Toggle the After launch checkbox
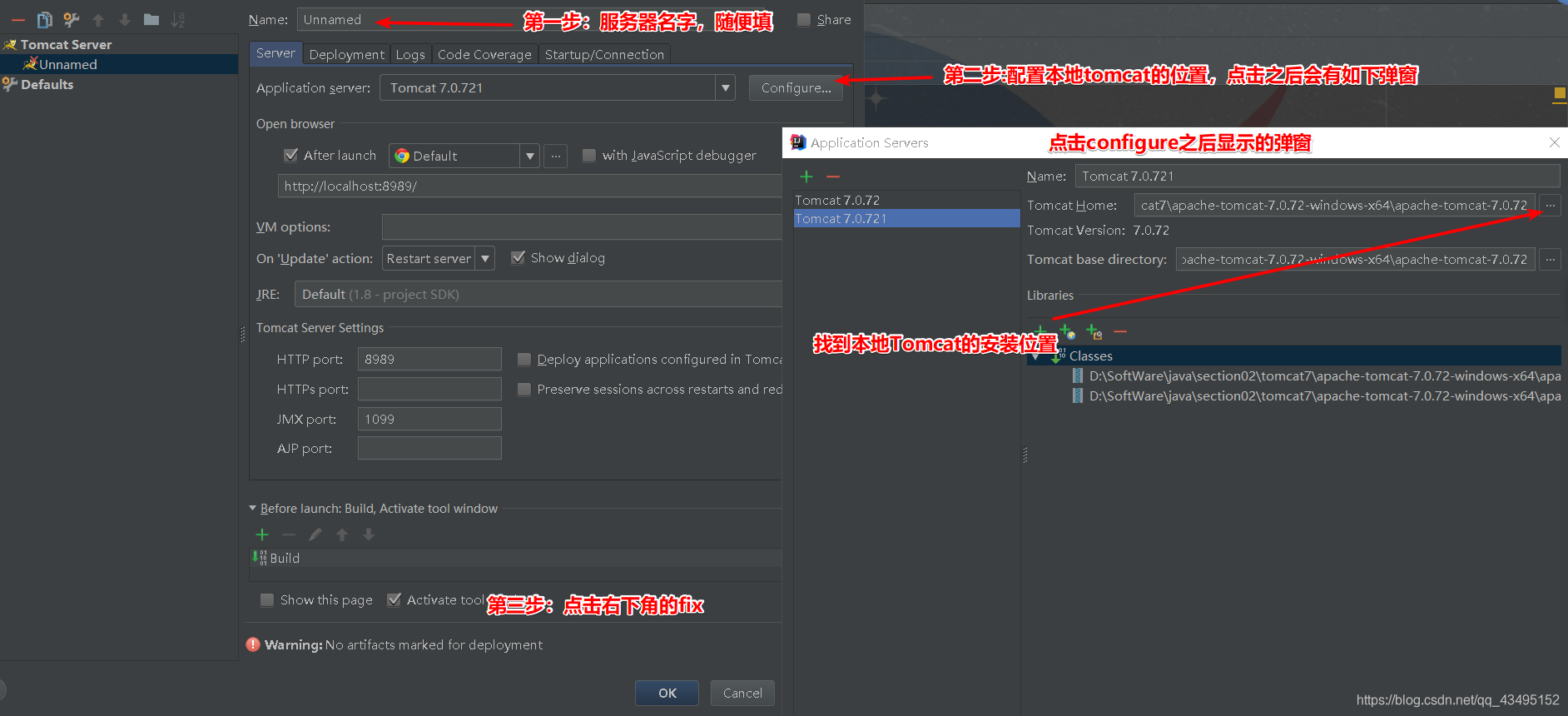This screenshot has width=1568, height=716. pos(291,155)
